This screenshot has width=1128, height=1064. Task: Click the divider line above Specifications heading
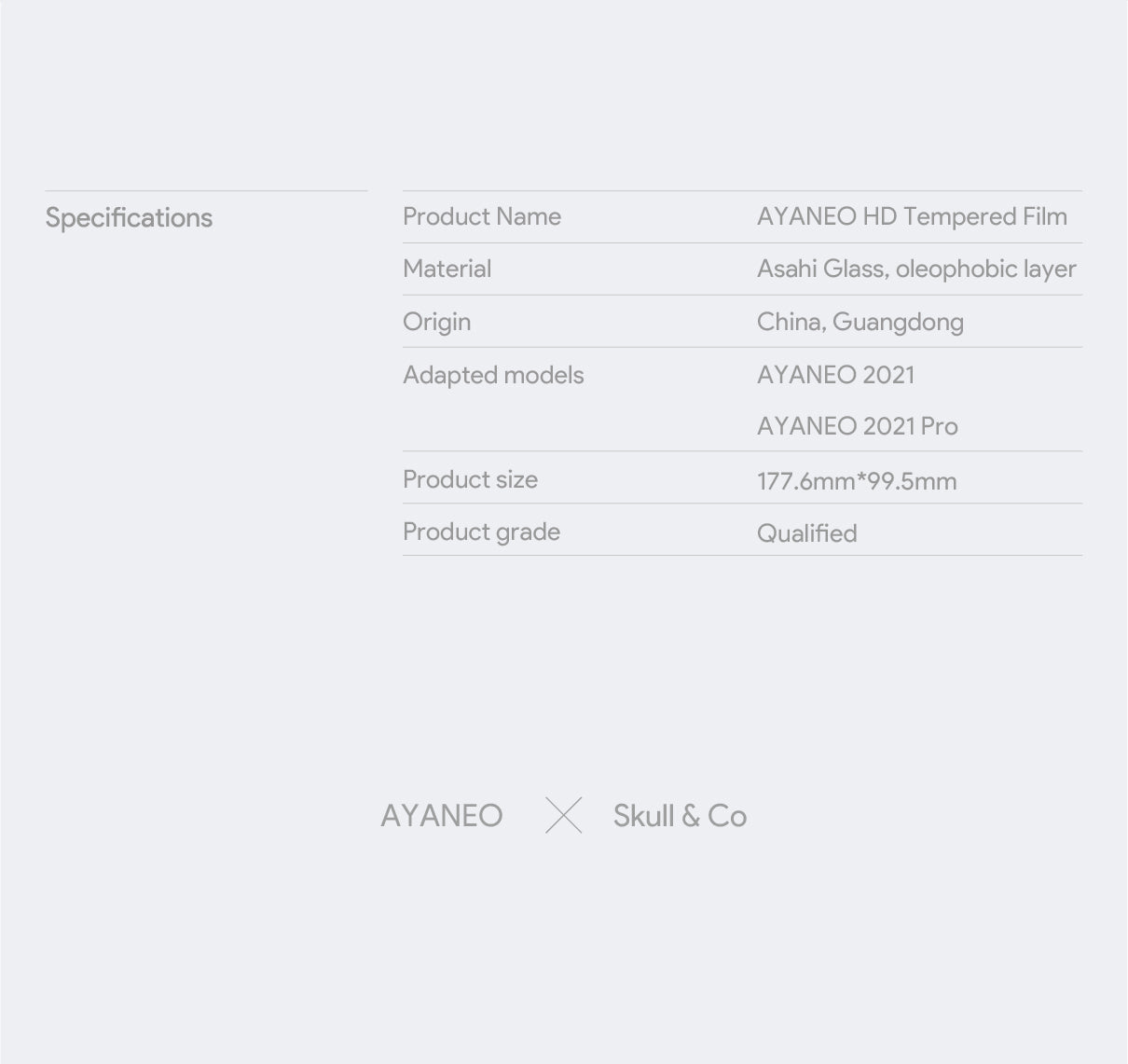click(206, 191)
